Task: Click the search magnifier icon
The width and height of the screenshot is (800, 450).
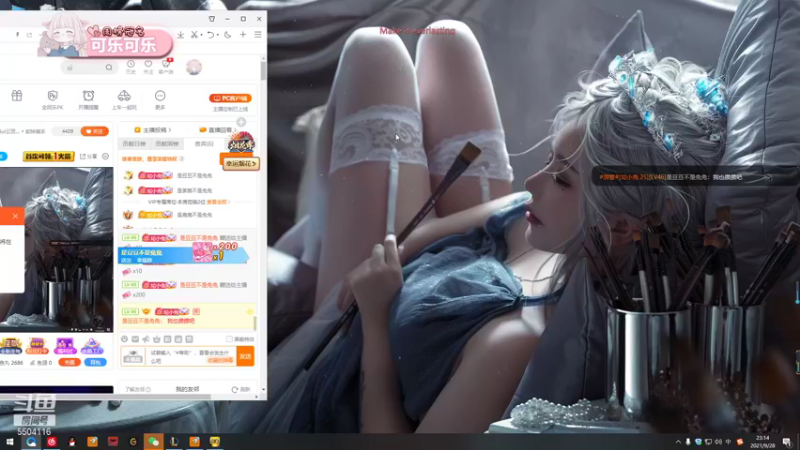Action: [x=109, y=67]
